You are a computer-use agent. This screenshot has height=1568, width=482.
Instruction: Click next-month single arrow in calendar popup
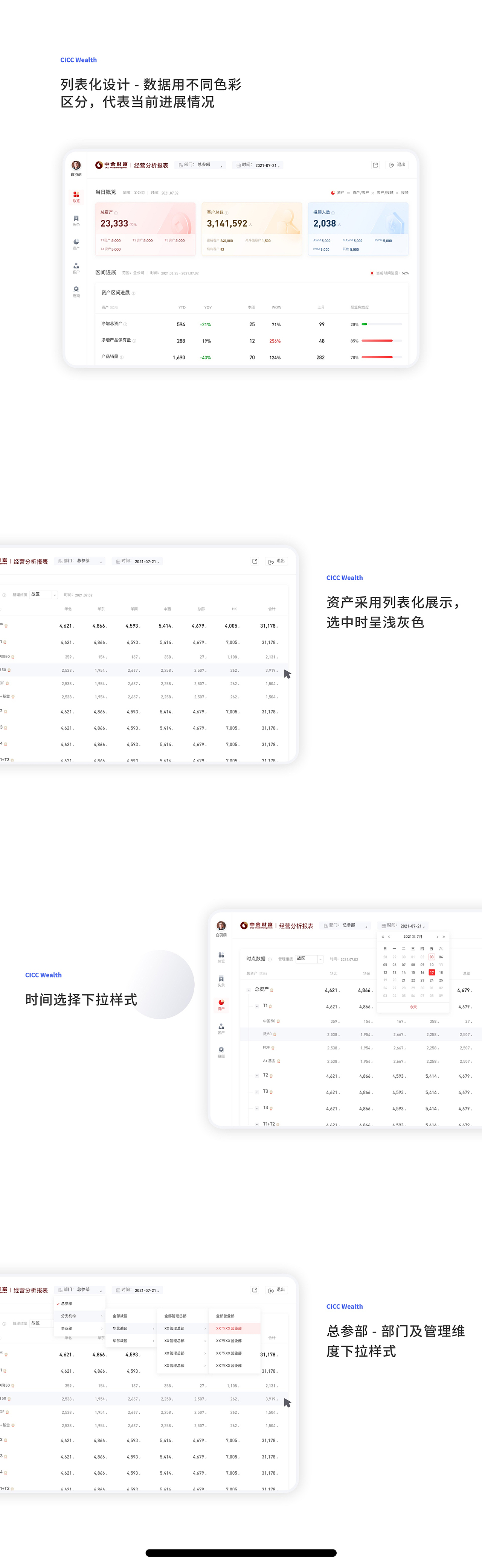coord(438,937)
